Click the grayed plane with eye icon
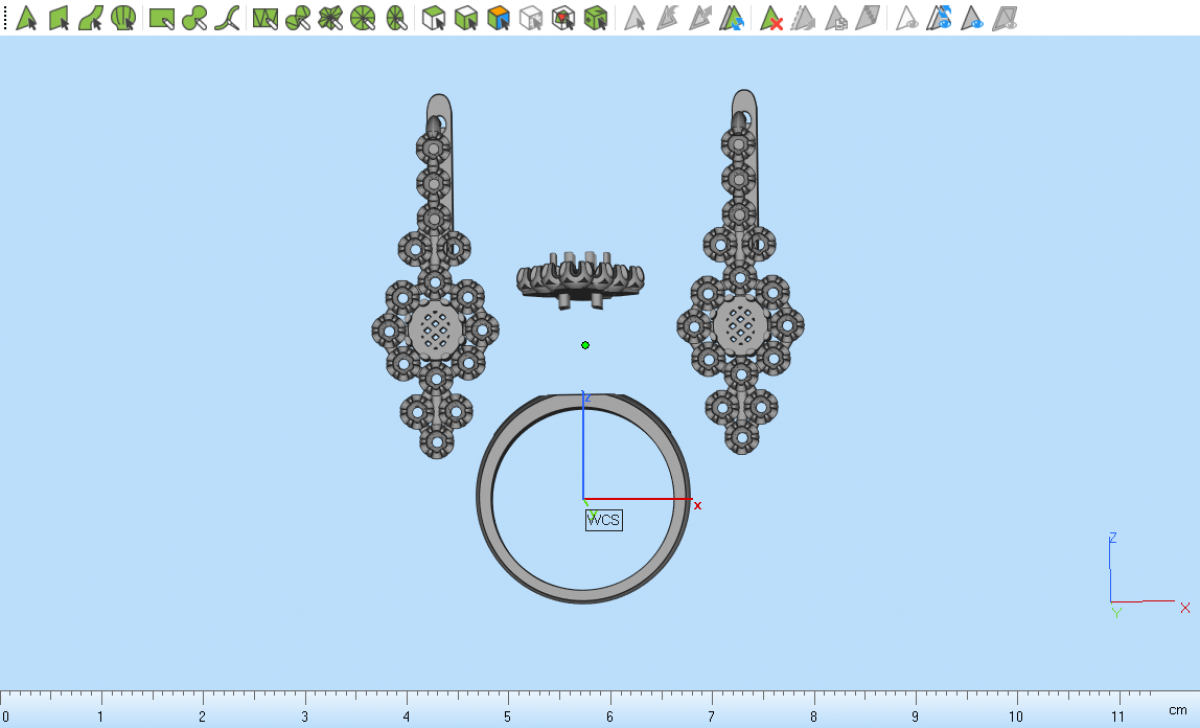 (x=1004, y=17)
